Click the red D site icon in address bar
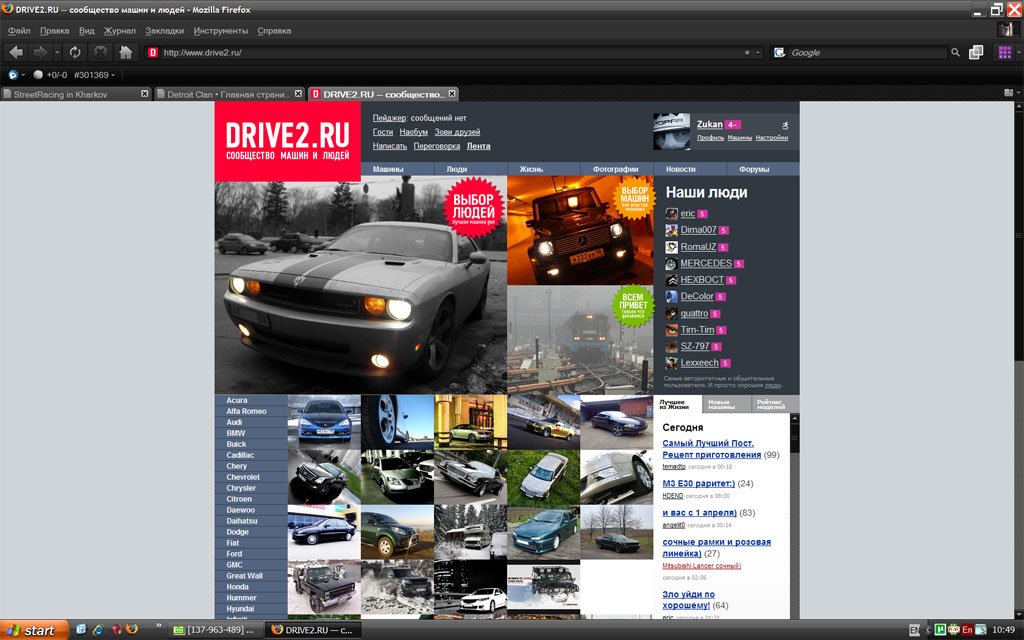This screenshot has width=1024, height=640. 153,52
